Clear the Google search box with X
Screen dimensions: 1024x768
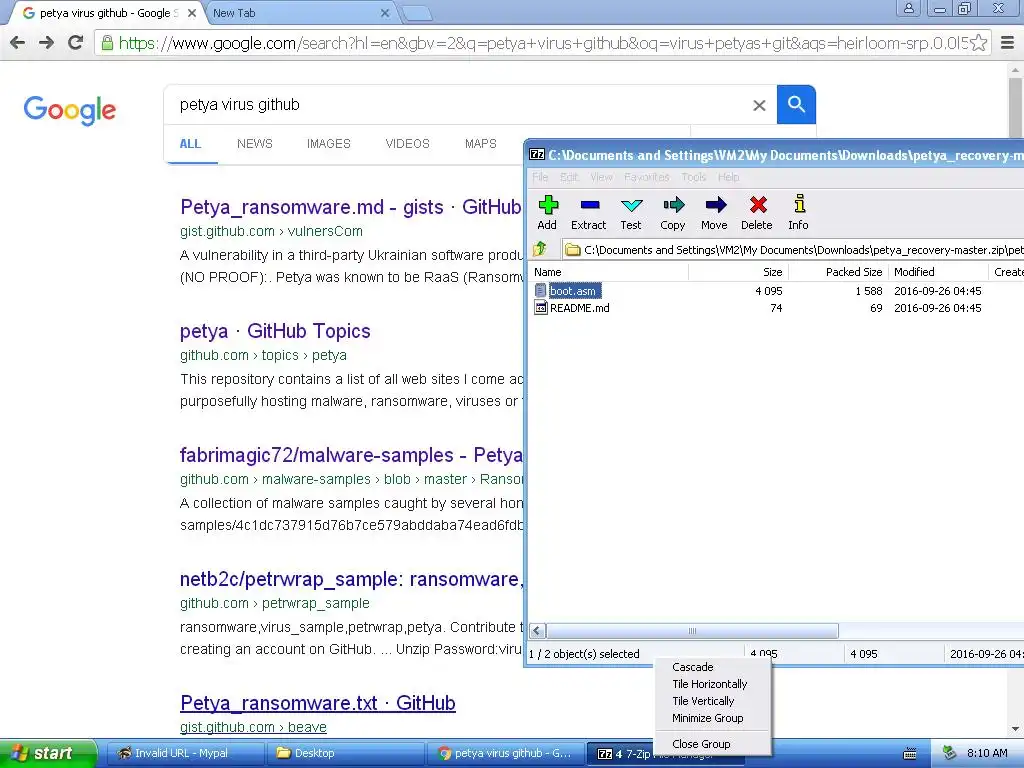pyautogui.click(x=759, y=105)
